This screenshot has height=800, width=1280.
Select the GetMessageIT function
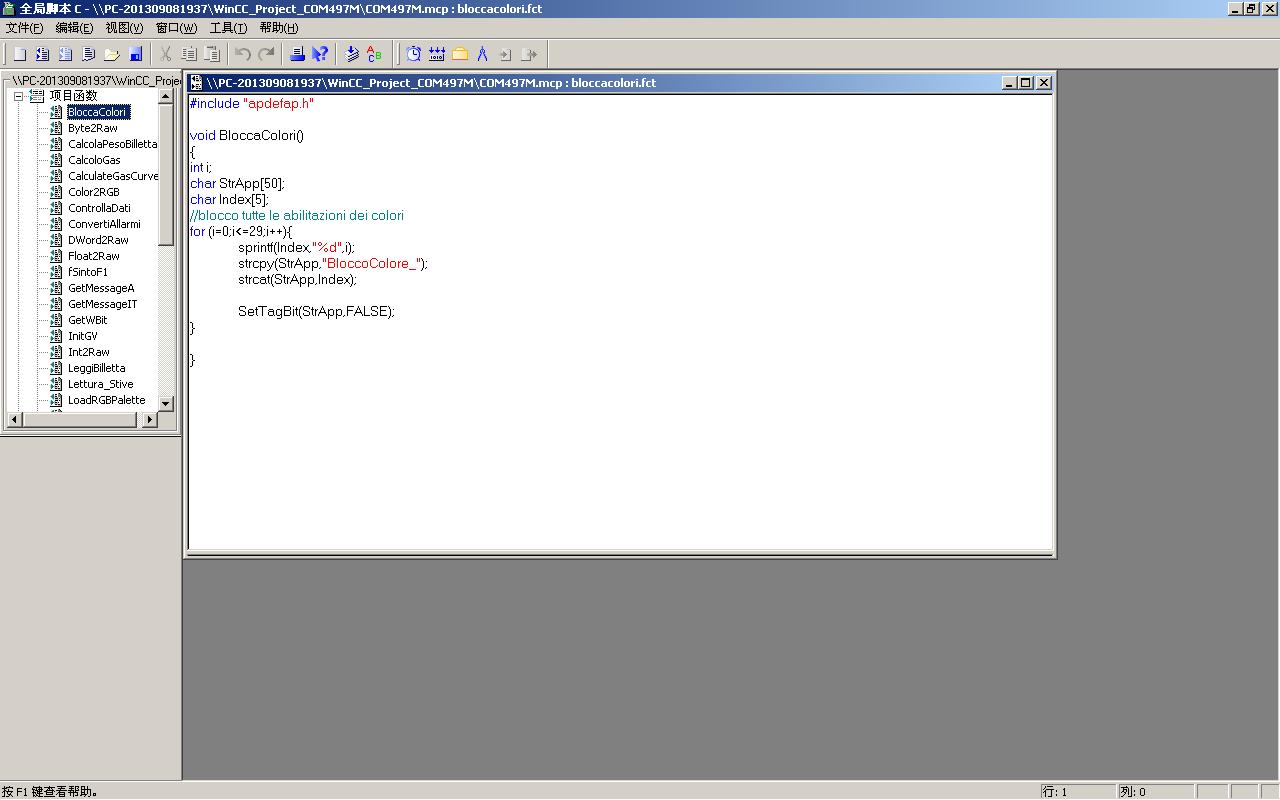(x=103, y=304)
